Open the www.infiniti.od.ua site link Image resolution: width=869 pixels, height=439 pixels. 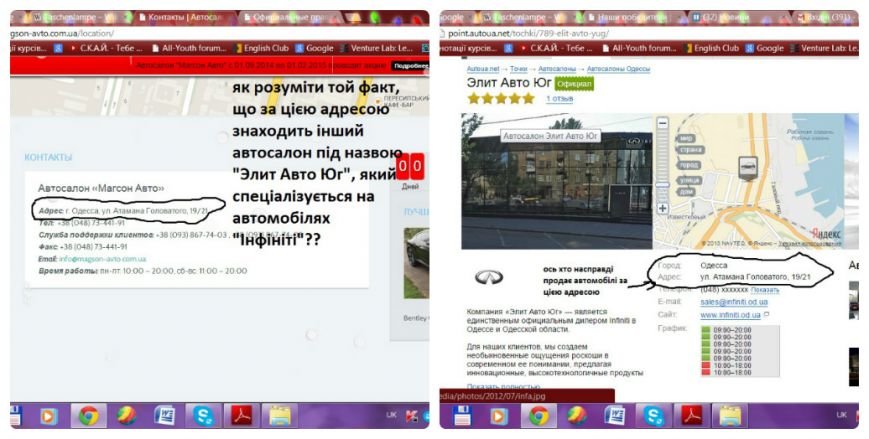tap(730, 315)
